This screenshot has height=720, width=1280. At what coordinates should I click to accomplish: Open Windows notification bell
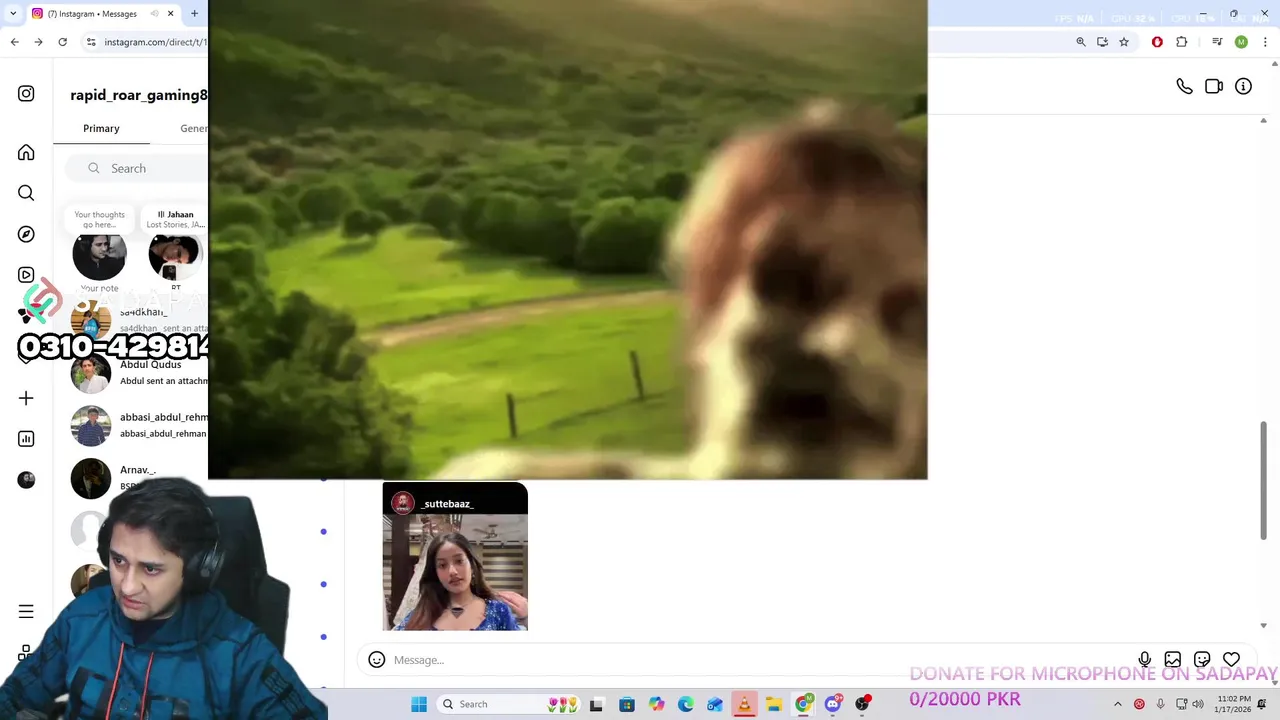click(x=1262, y=704)
